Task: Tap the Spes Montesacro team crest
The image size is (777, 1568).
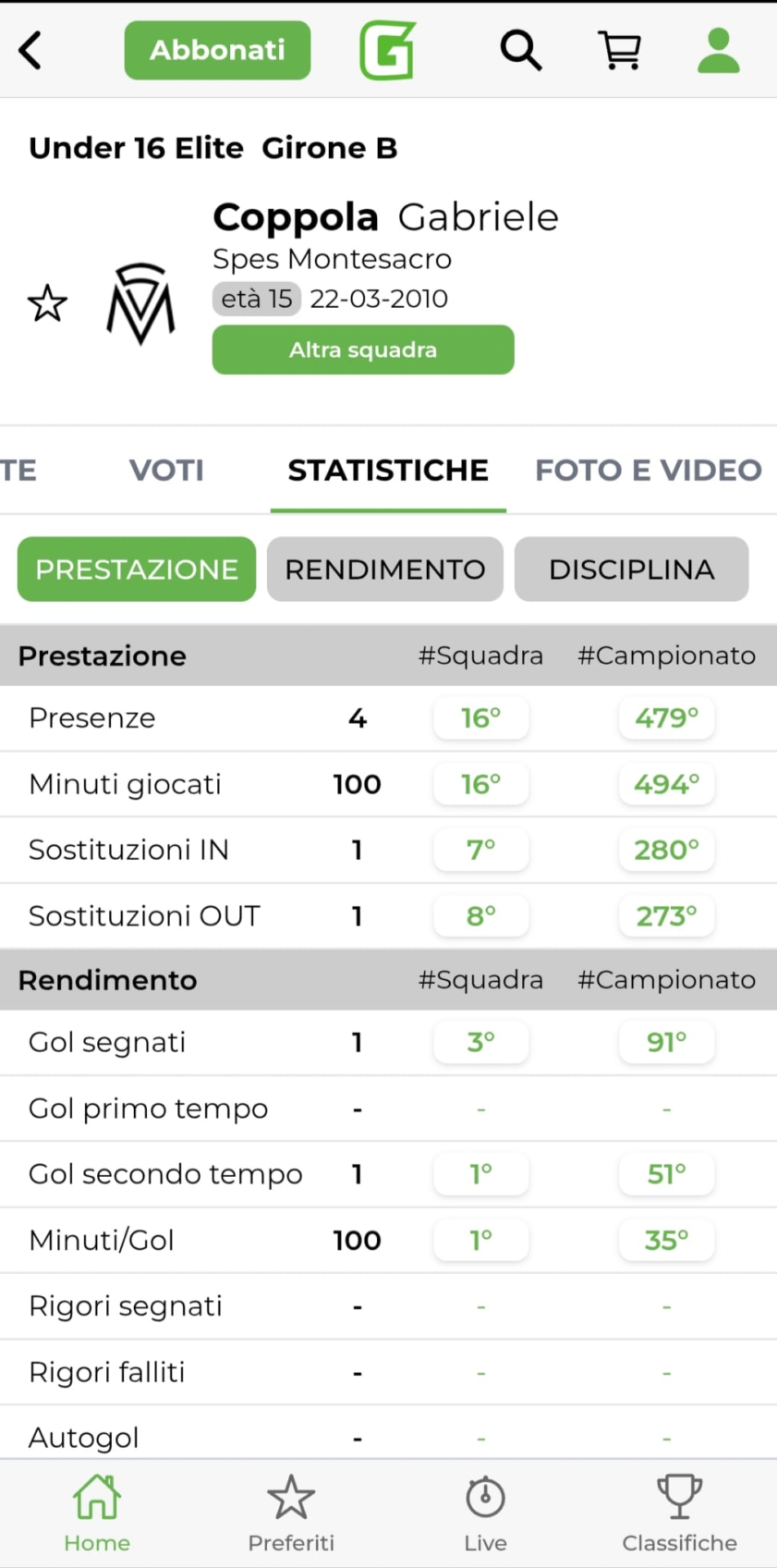Action: point(140,304)
